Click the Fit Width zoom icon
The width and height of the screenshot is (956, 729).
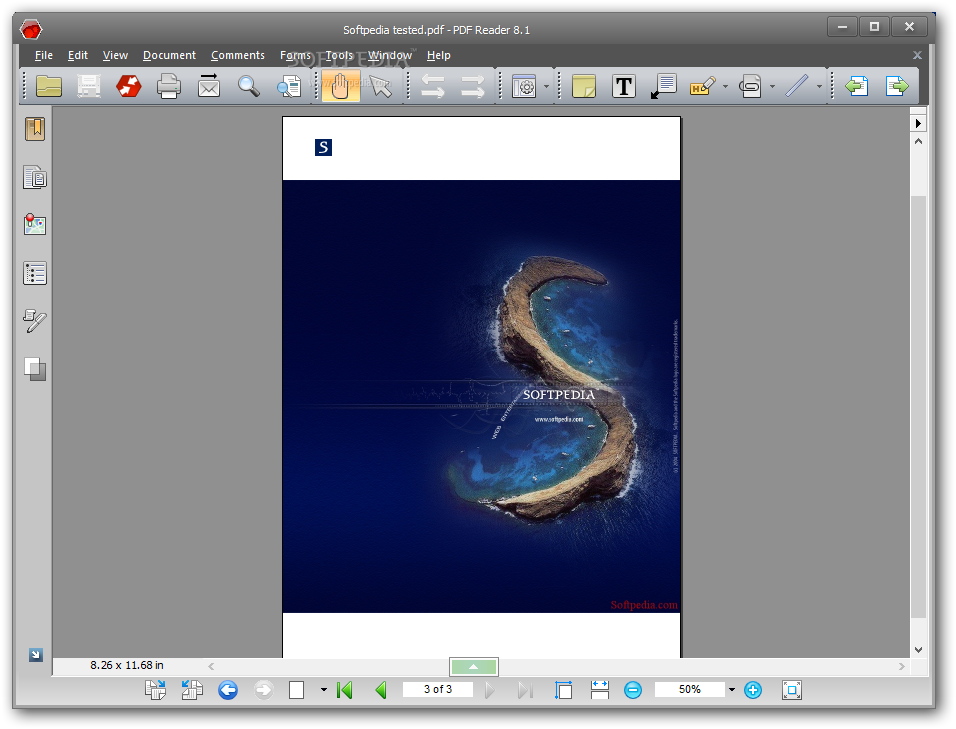pos(600,690)
